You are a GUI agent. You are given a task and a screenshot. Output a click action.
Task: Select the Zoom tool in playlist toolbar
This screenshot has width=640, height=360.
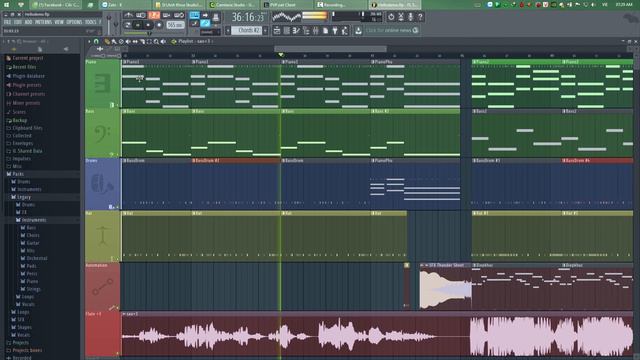pos(156,41)
